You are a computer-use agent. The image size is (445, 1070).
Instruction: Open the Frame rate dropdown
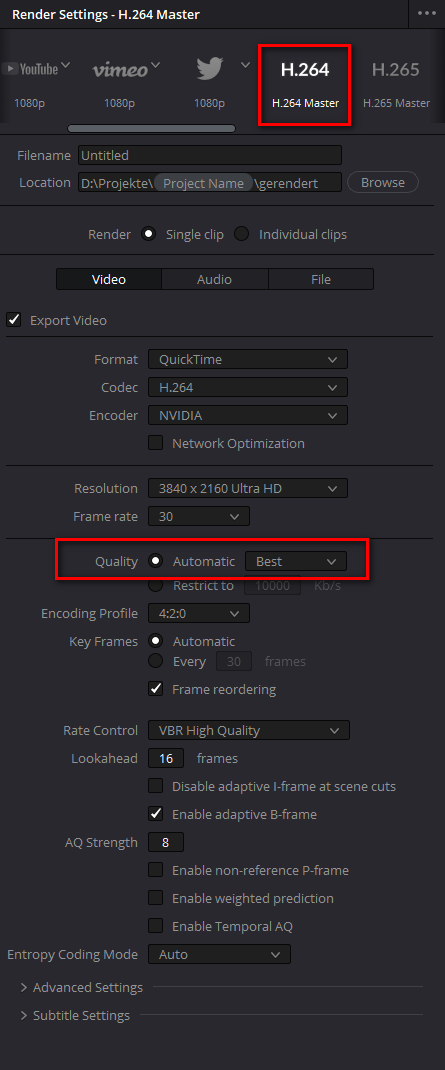click(199, 517)
